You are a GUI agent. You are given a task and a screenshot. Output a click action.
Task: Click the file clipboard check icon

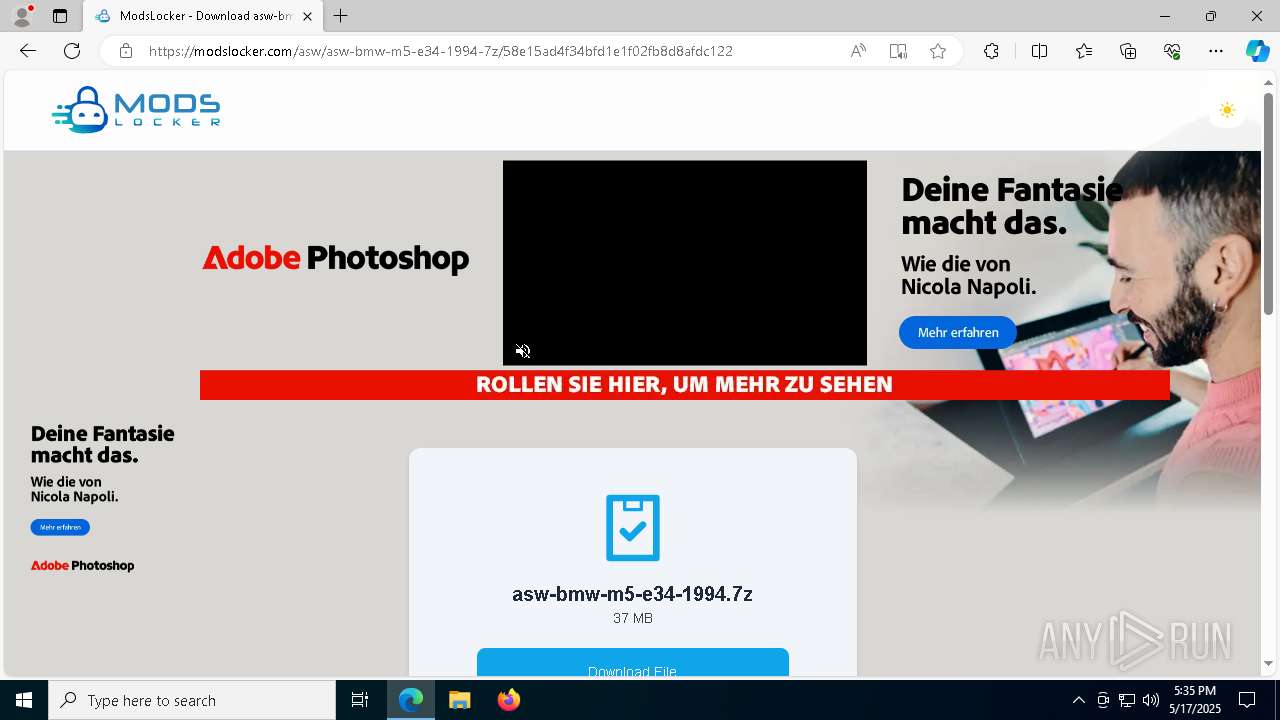[x=633, y=528]
